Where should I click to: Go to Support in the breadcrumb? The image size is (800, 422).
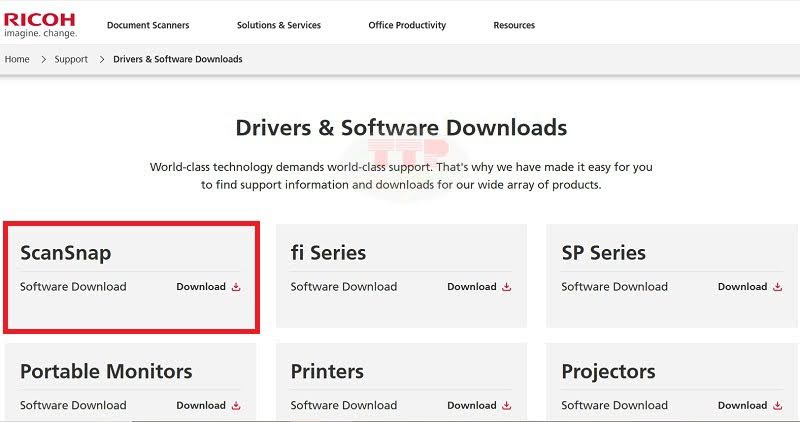coord(71,59)
